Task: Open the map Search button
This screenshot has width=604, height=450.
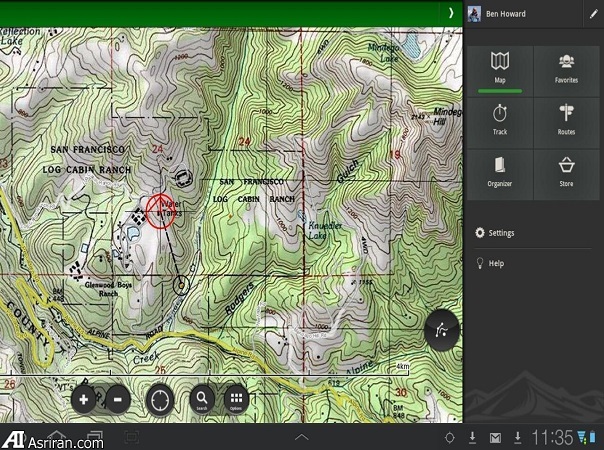Action: 201,400
